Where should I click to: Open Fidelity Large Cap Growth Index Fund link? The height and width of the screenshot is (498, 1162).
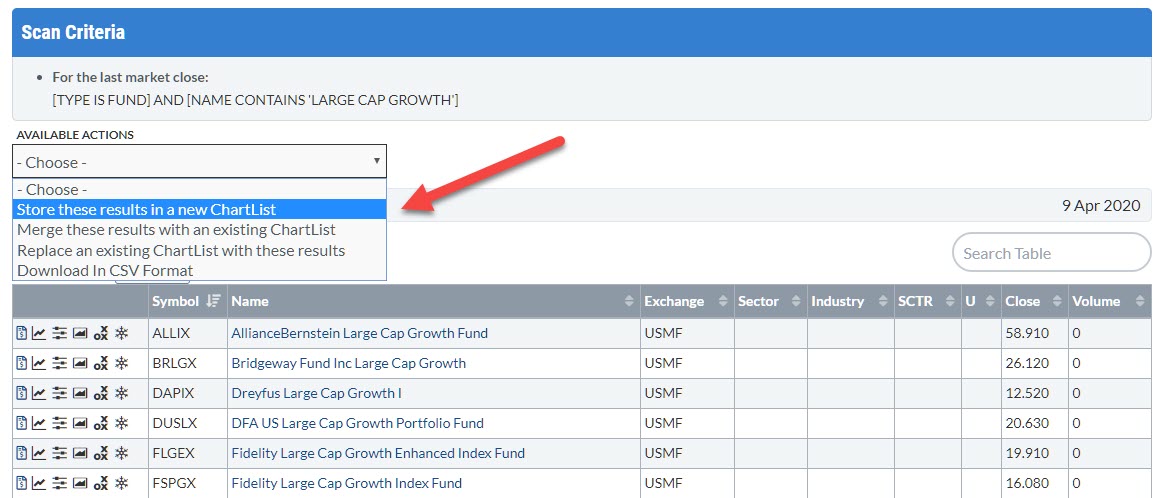click(x=346, y=483)
